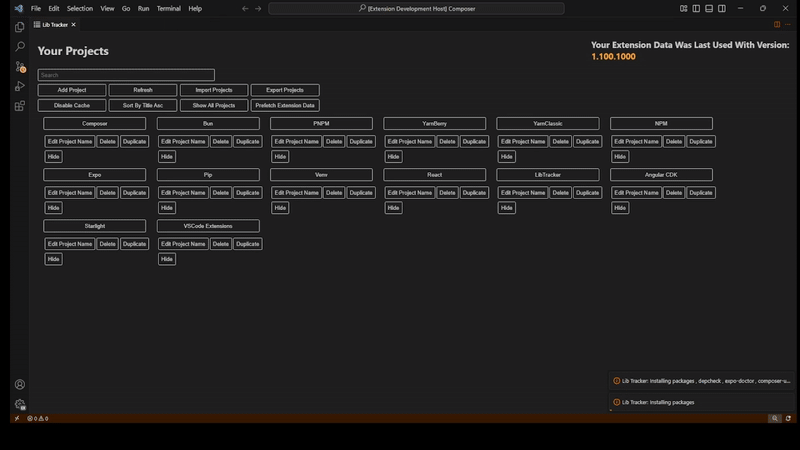Click the Refresh button

(x=143, y=90)
